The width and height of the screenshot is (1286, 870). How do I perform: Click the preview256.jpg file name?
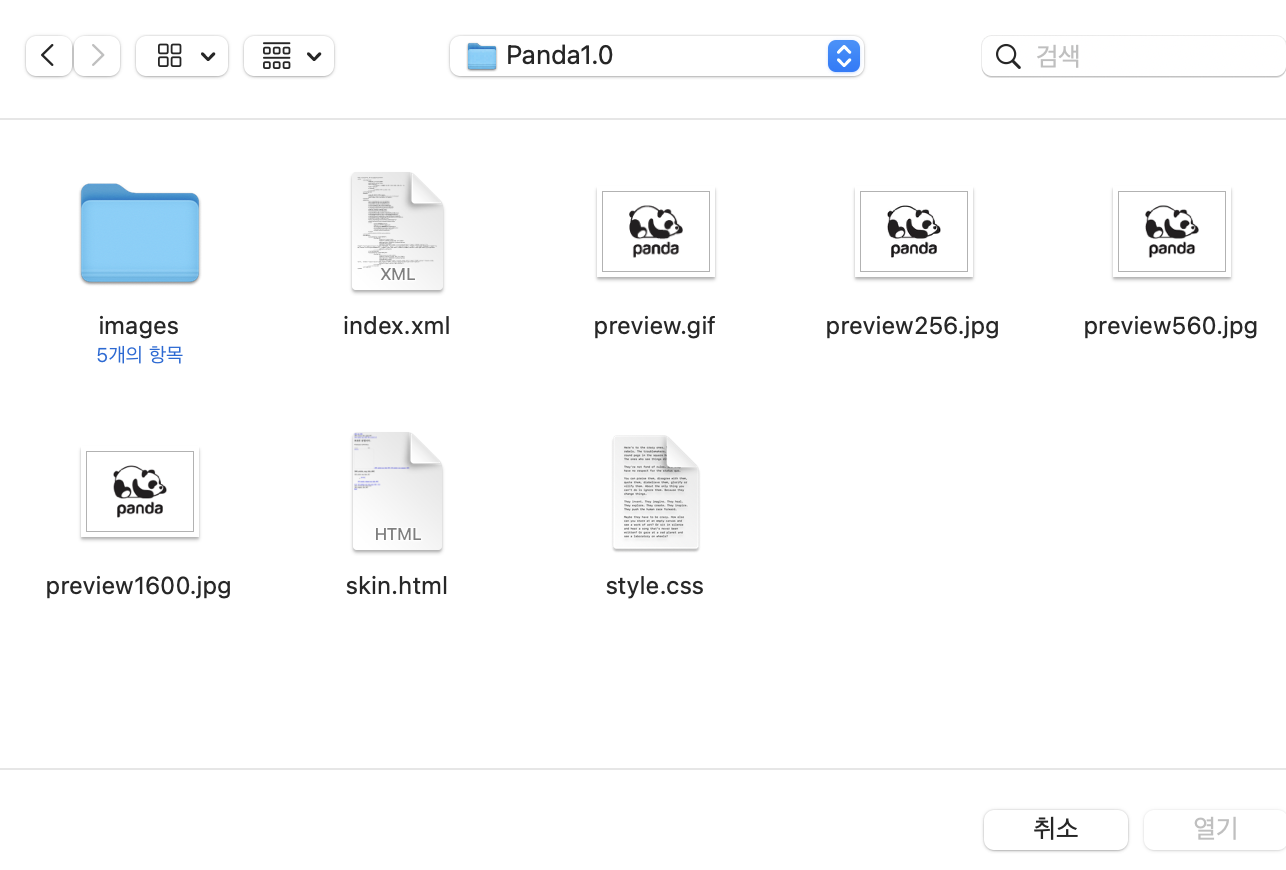click(913, 326)
